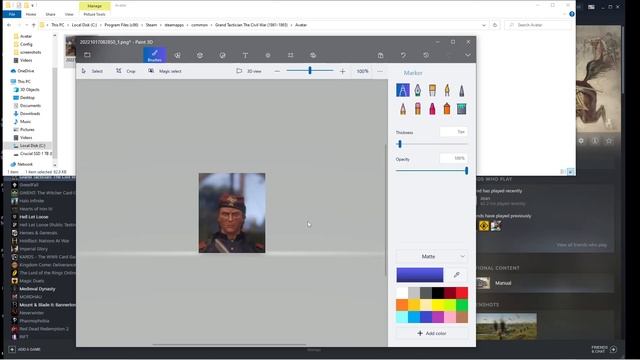Open the Paint 3D Menu folder icon
The height and width of the screenshot is (360, 640).
87,55
